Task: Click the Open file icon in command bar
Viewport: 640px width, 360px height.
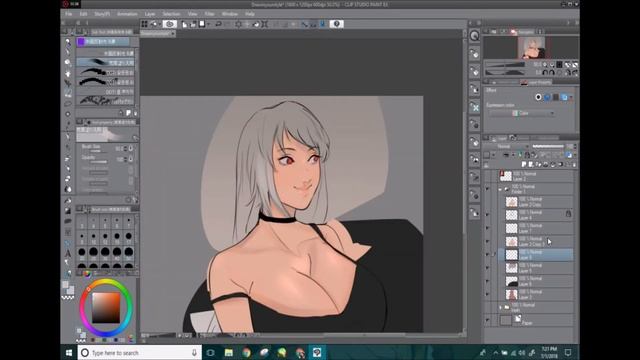Action: 193,24
